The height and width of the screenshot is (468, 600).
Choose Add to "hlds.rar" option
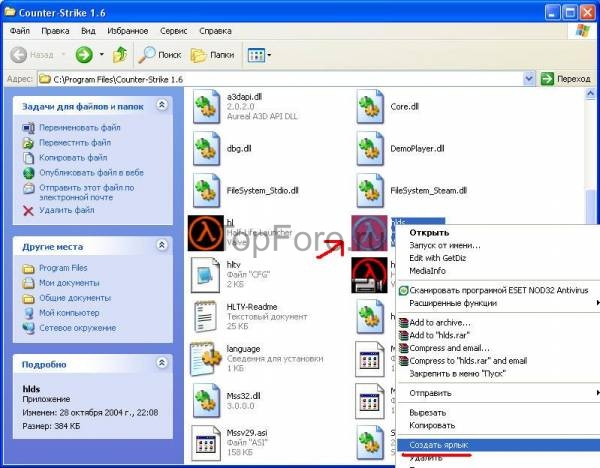[499, 335]
